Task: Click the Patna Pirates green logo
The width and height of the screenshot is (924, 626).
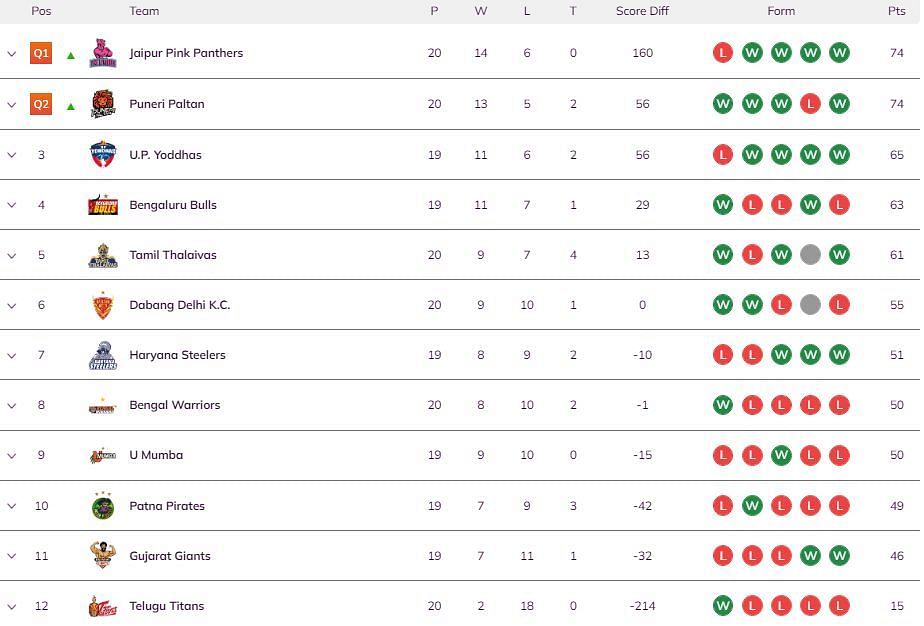Action: (x=103, y=506)
